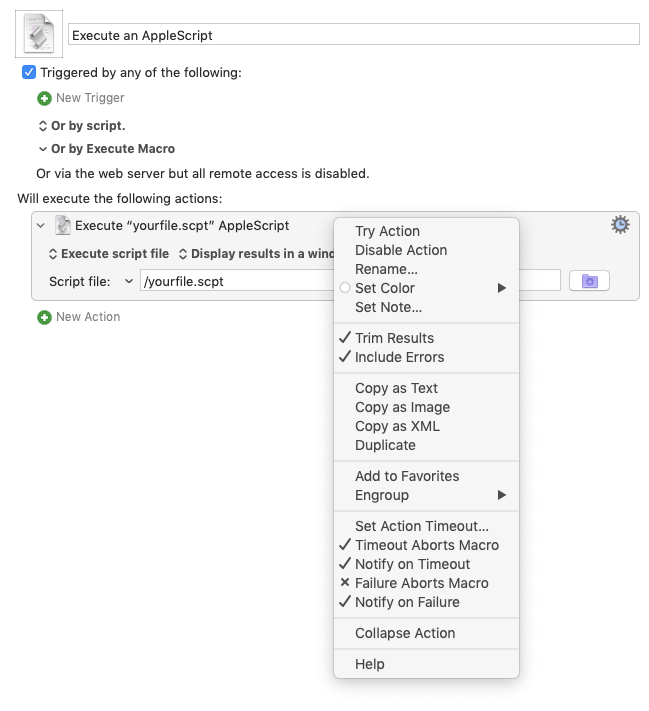Click the green New Action plus icon

[44, 317]
